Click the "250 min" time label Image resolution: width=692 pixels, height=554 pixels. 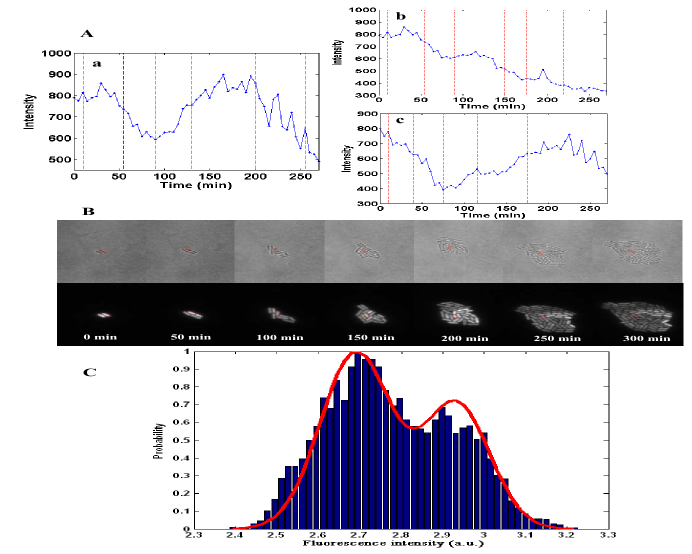[x=557, y=339]
